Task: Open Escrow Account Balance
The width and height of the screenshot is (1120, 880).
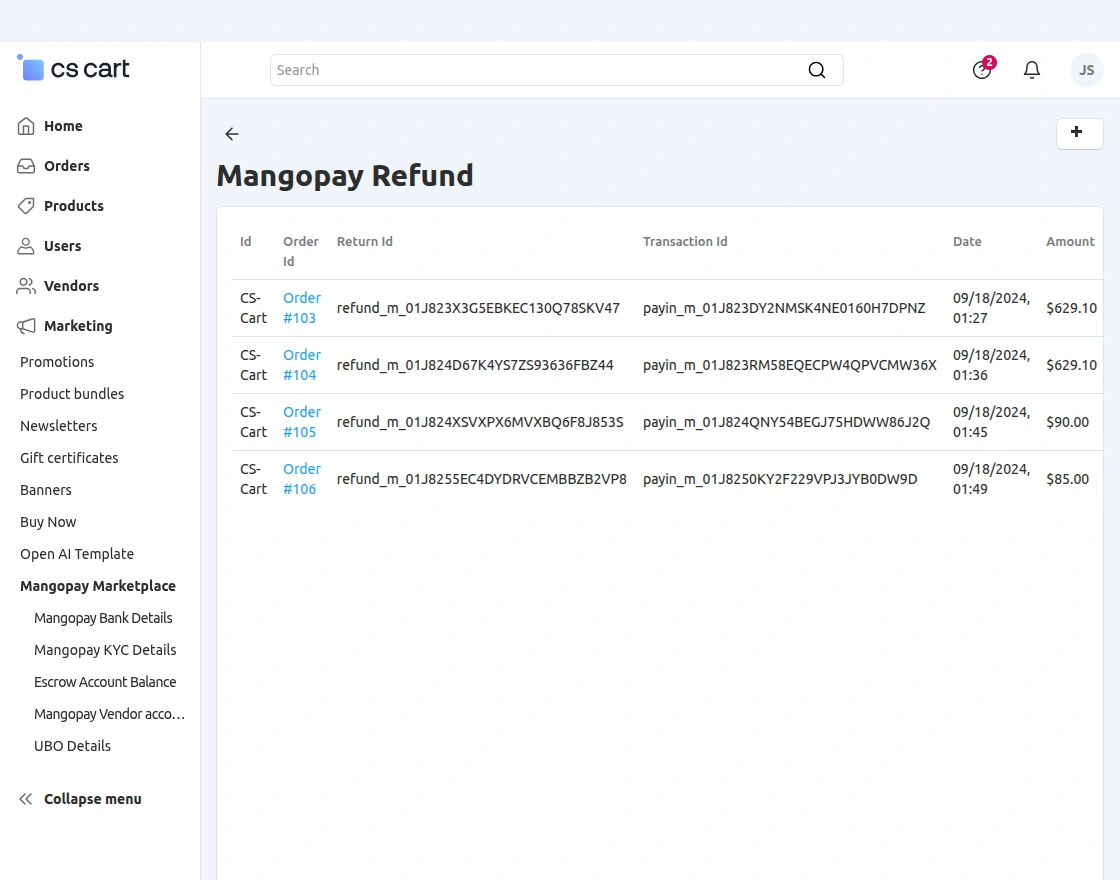Action: 105,682
